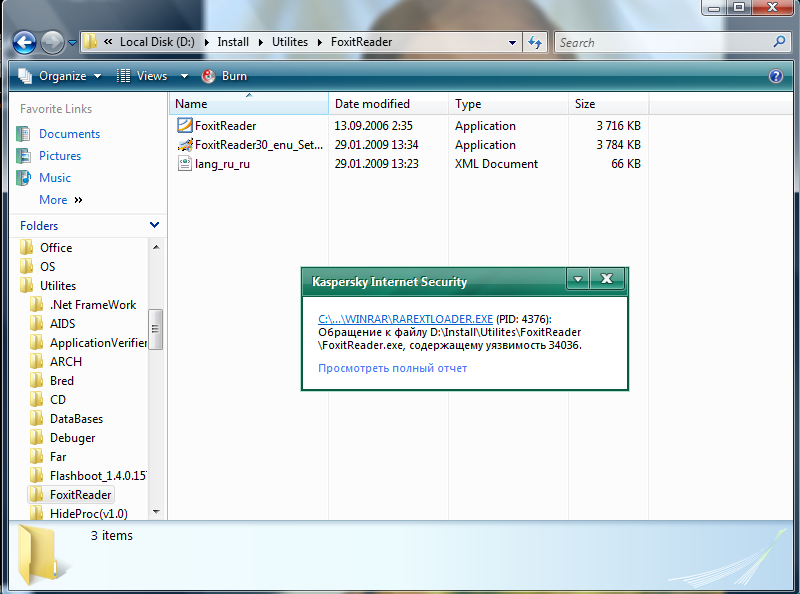Select the .Net FrameWork folder

tap(93, 305)
